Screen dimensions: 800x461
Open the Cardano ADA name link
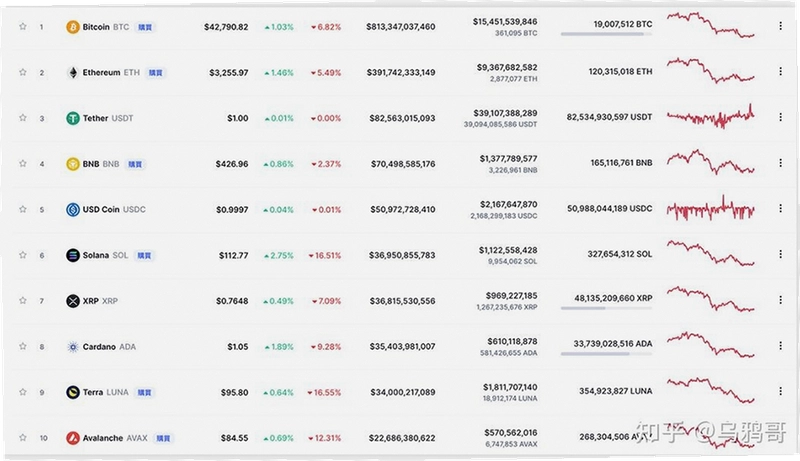point(109,347)
